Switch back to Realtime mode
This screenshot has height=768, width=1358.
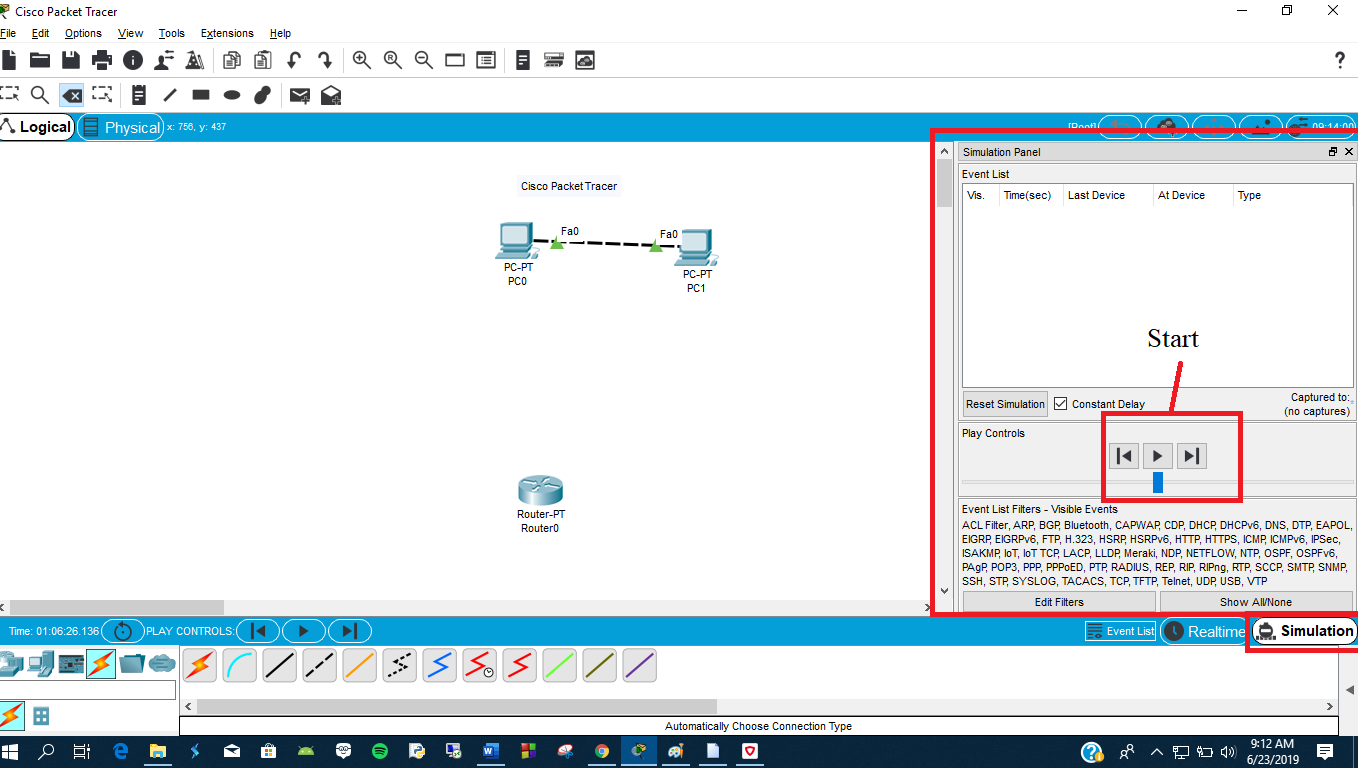(1204, 631)
